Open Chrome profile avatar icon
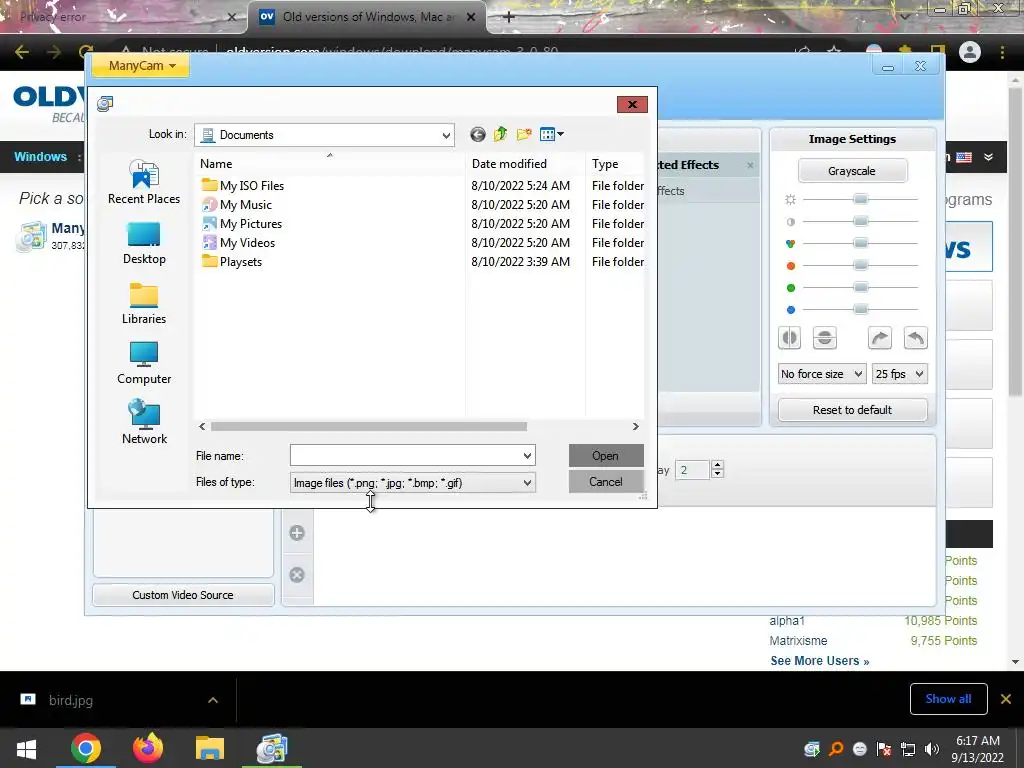The height and width of the screenshot is (768, 1024). (x=970, y=52)
